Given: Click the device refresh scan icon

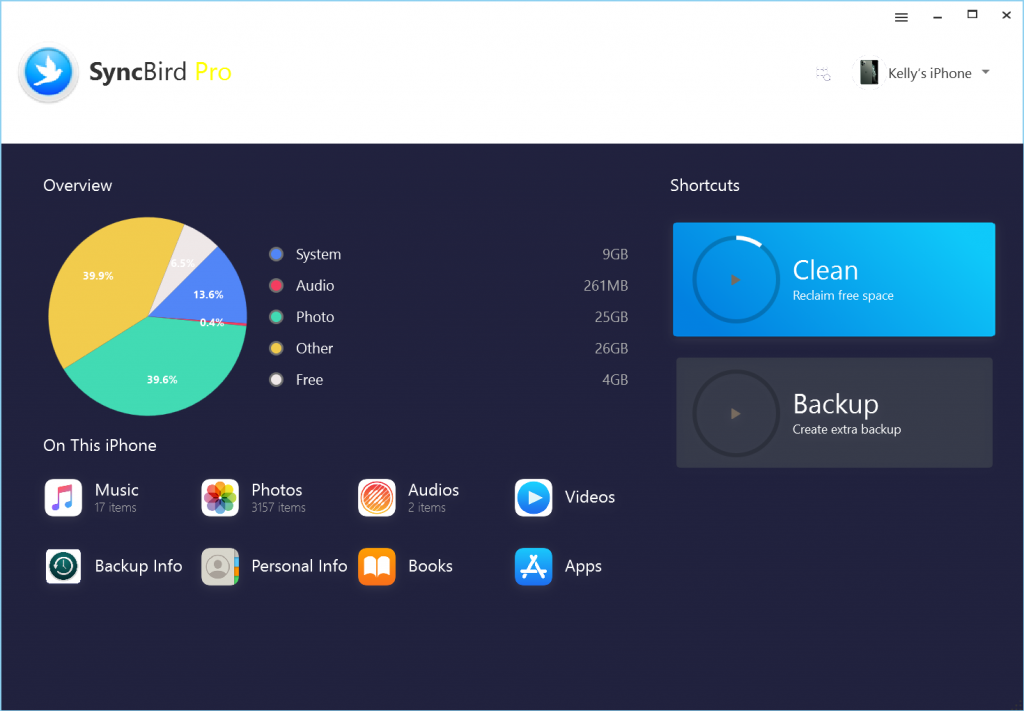Looking at the screenshot, I should [823, 74].
